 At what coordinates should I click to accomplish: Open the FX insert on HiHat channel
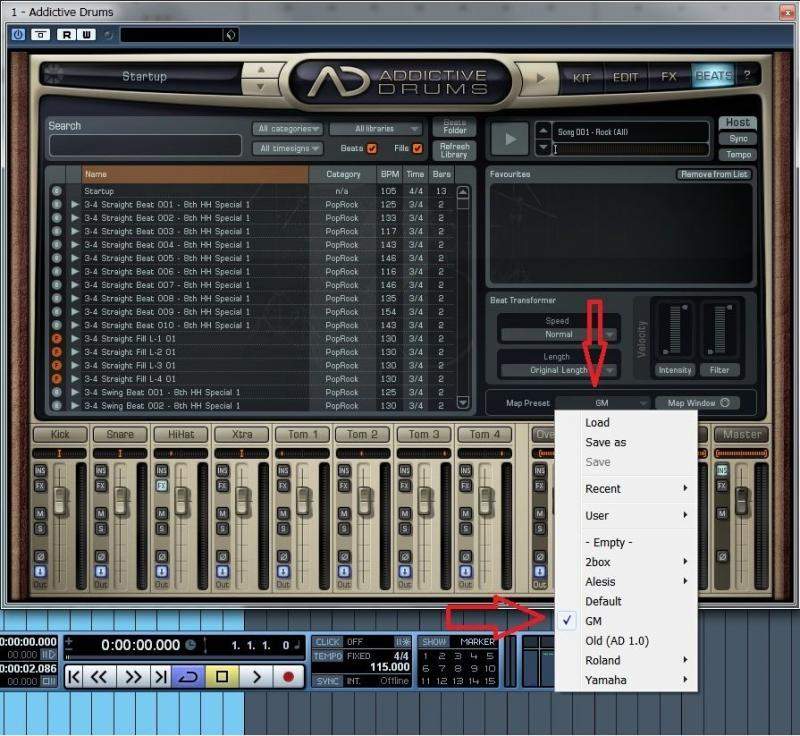click(160, 485)
